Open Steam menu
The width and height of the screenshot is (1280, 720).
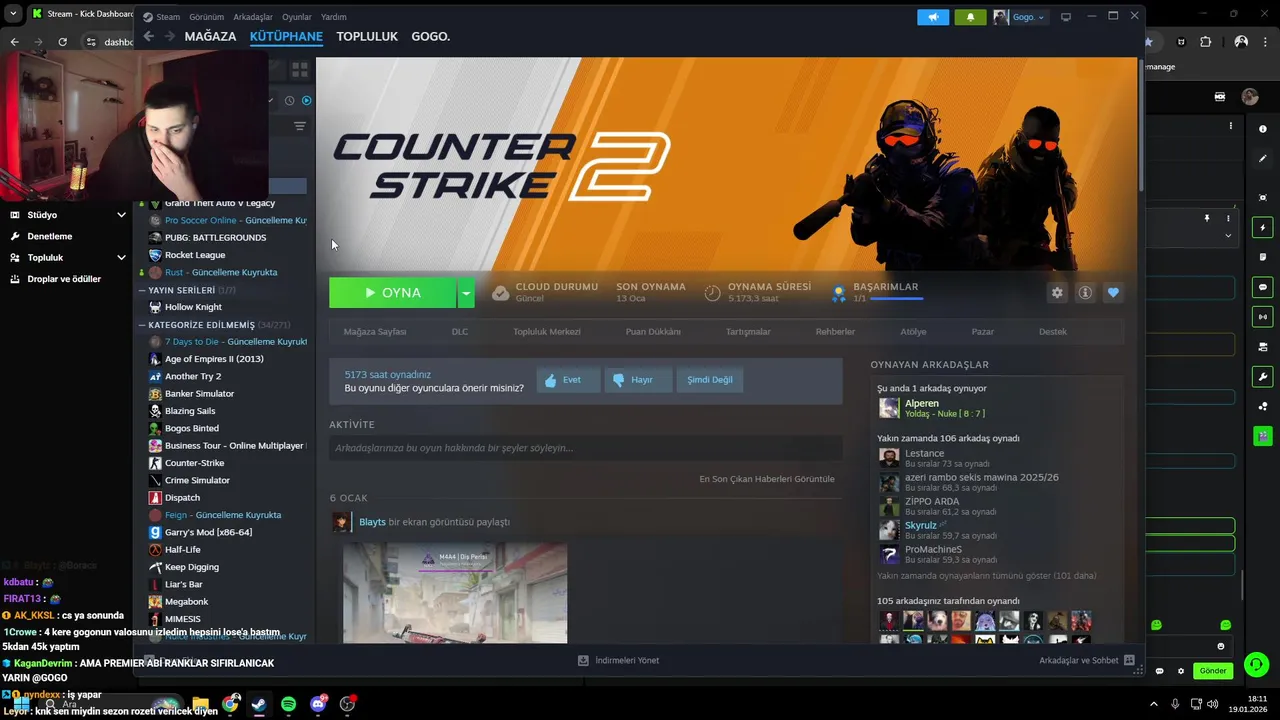168,17
